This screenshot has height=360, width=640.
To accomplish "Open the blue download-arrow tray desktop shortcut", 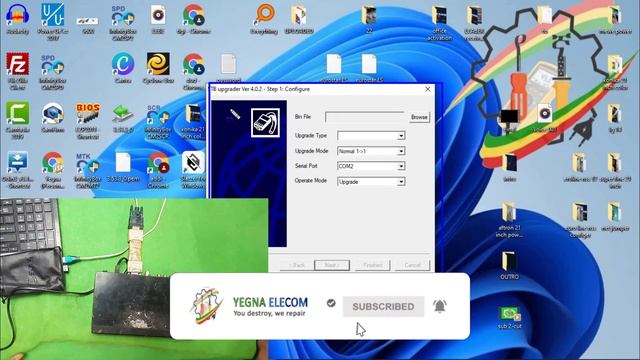I will [18, 162].
